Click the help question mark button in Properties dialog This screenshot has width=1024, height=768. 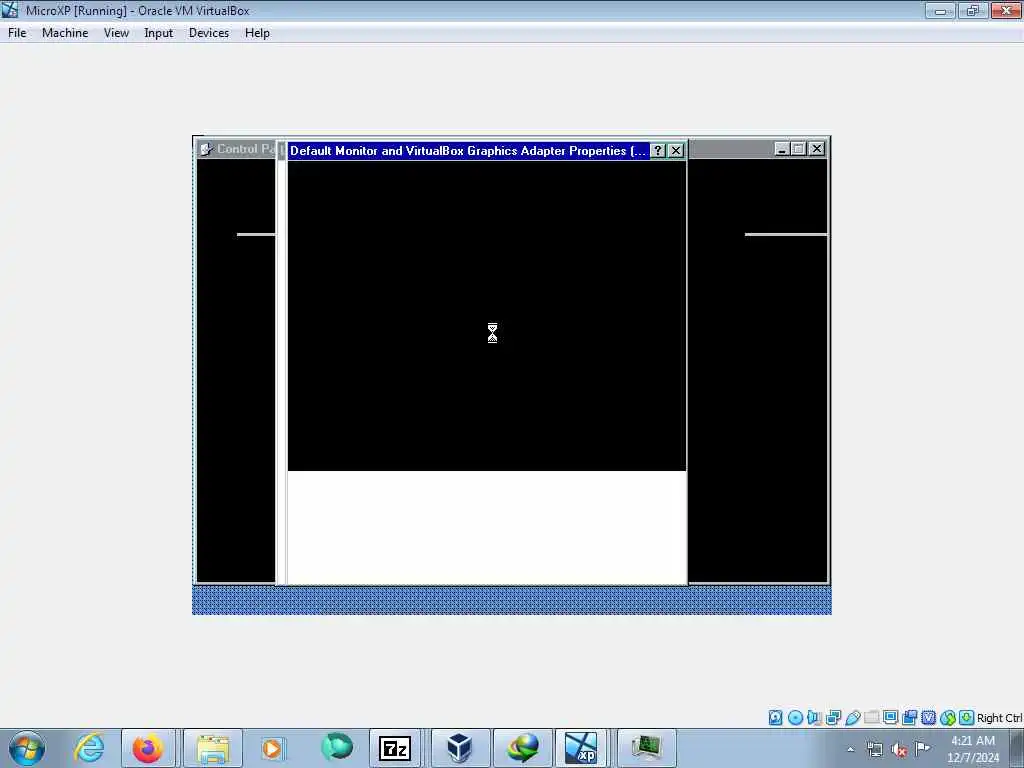point(658,151)
